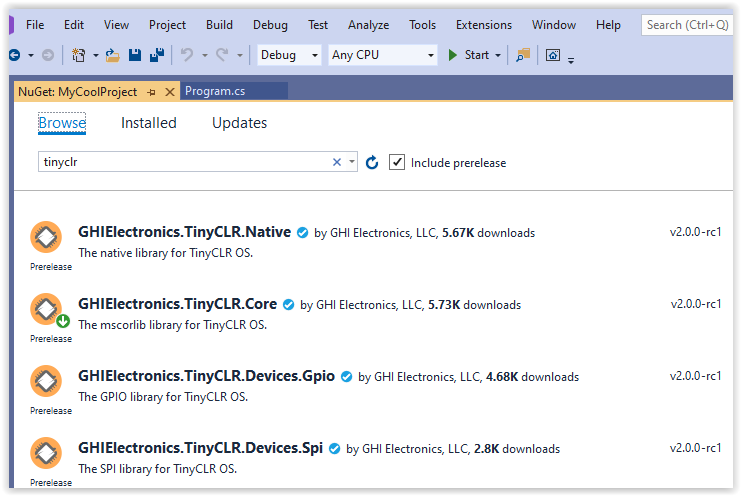Open the Edit menu

click(x=74, y=25)
